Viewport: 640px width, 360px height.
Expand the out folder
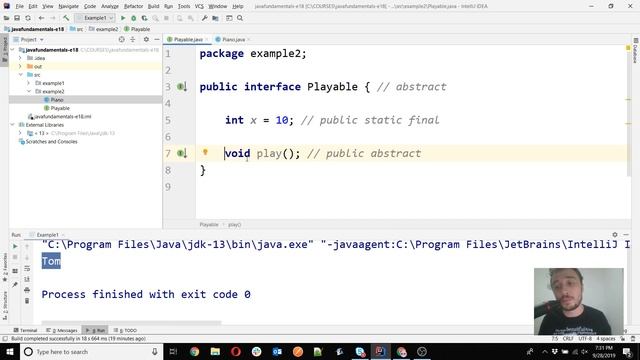pyautogui.click(x=20, y=66)
